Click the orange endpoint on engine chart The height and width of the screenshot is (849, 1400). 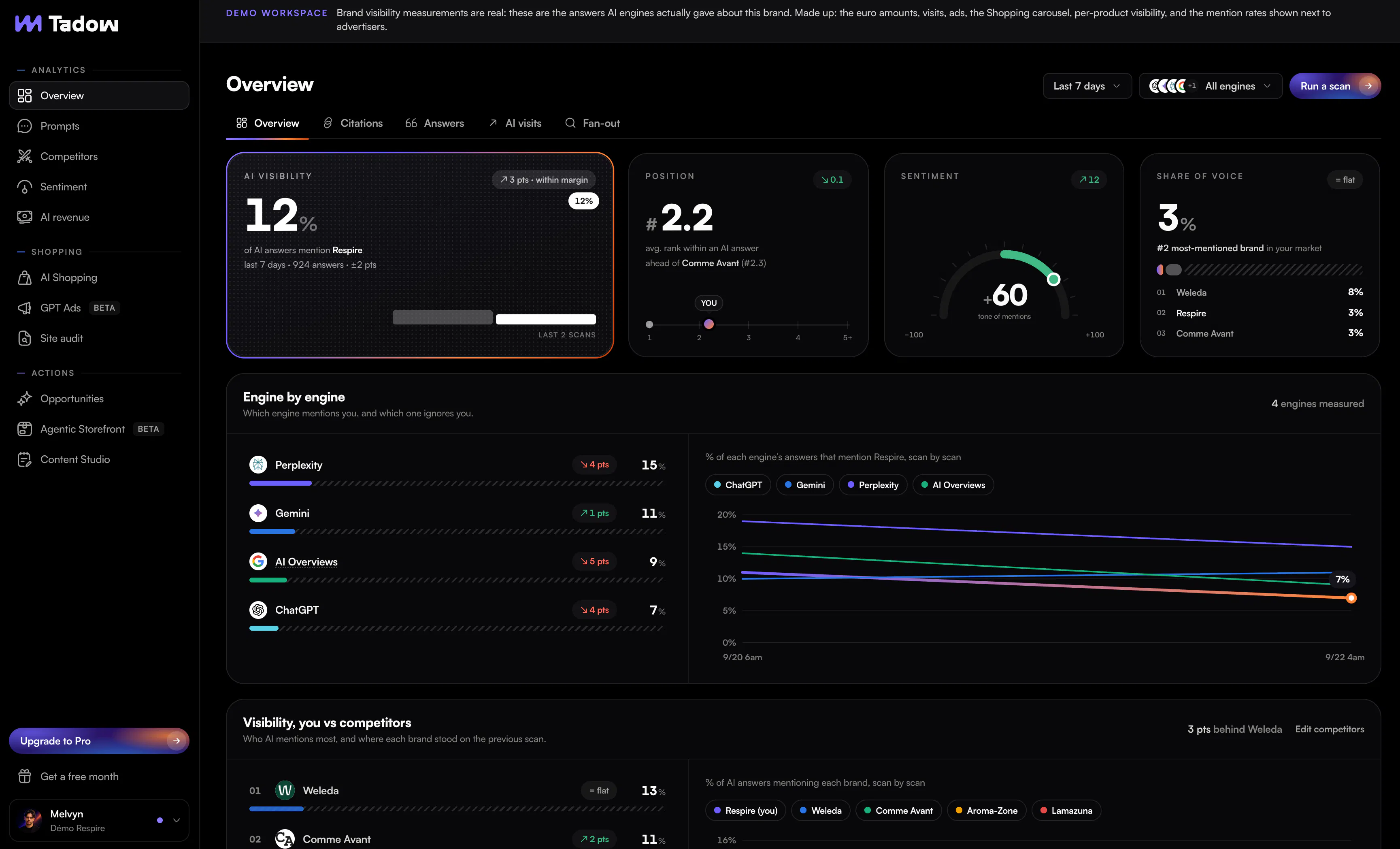[x=1351, y=598]
